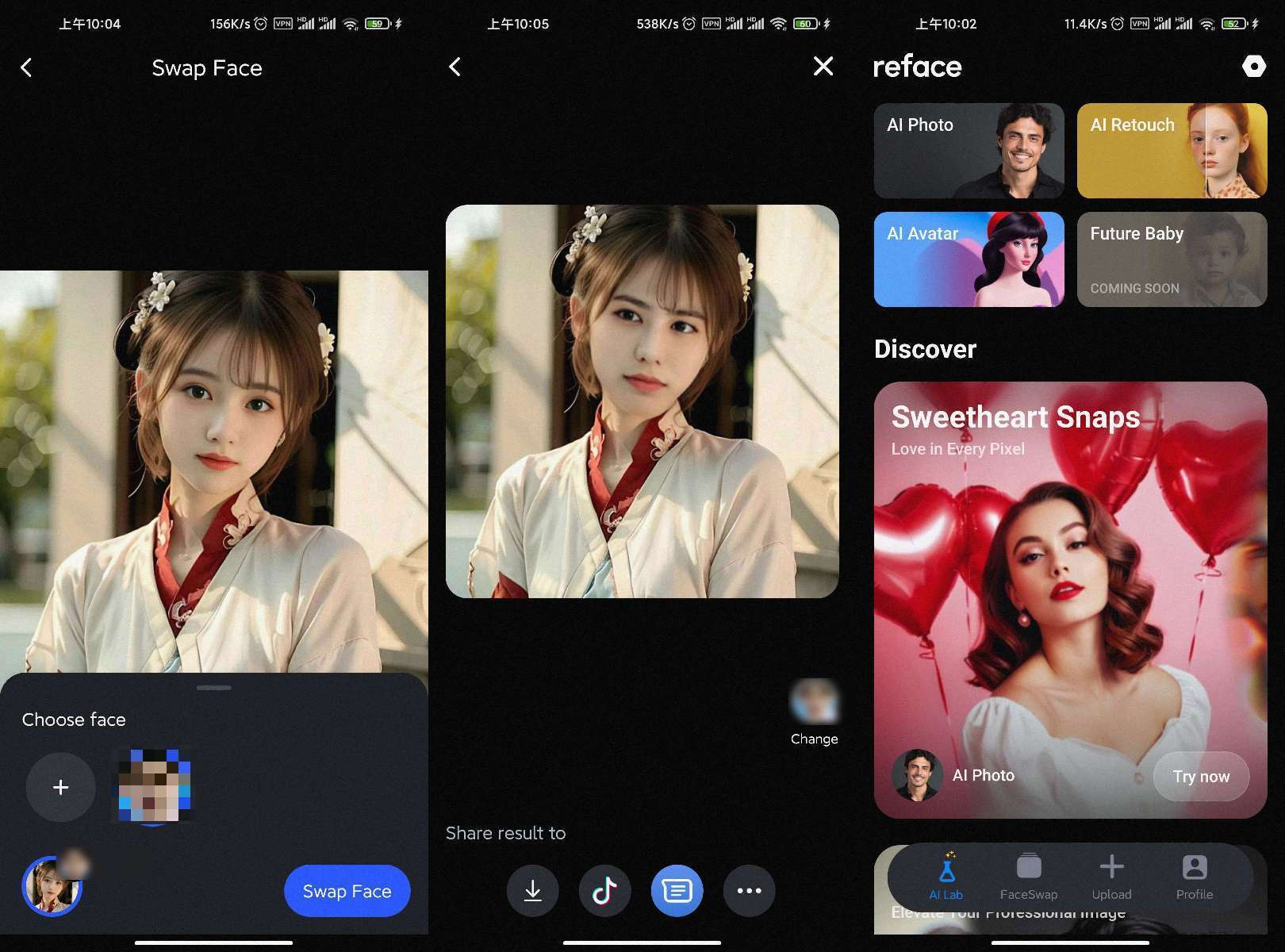Go back from the result screen

pos(455,67)
